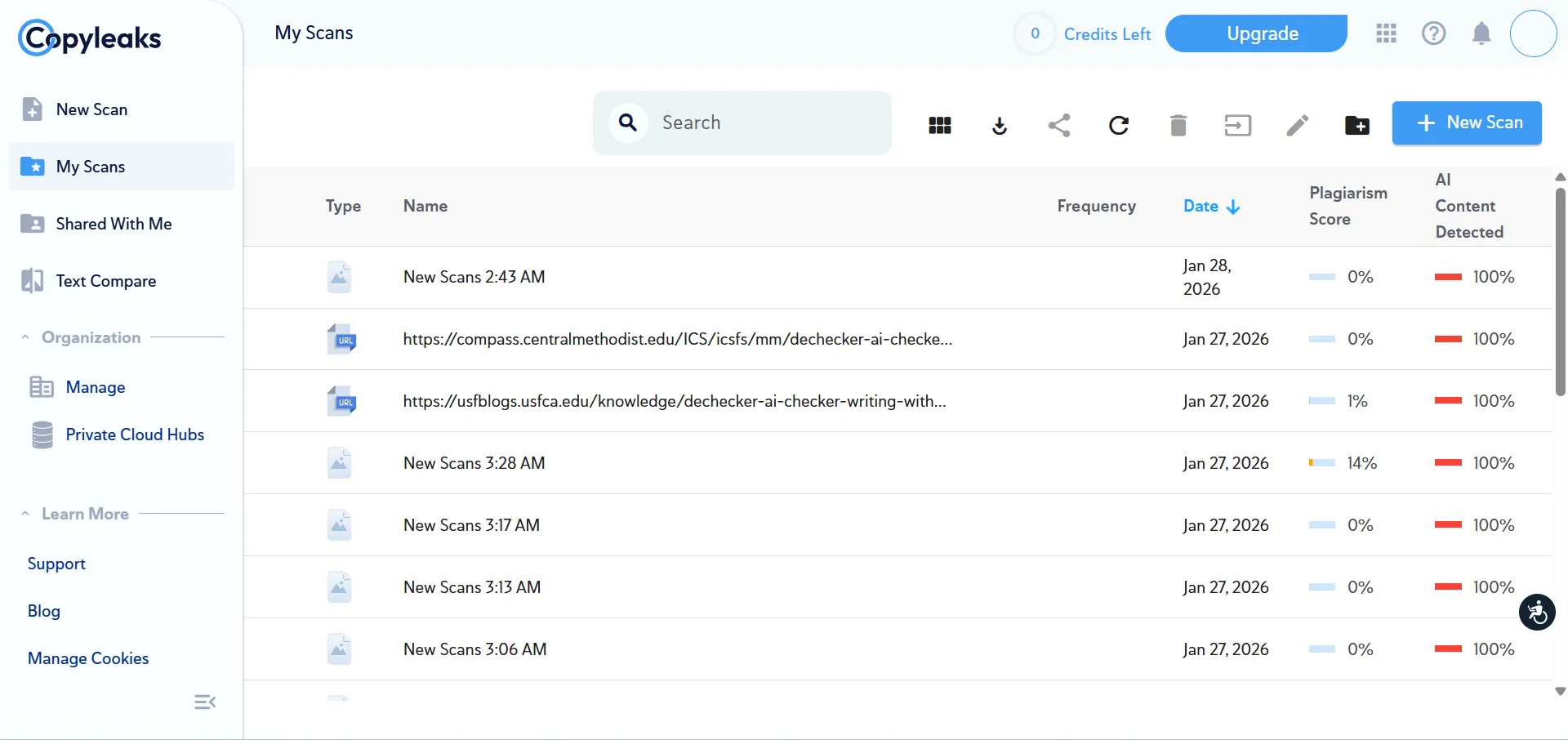Click the share icon in toolbar
Viewport: 1568px width, 740px height.
(x=1059, y=125)
